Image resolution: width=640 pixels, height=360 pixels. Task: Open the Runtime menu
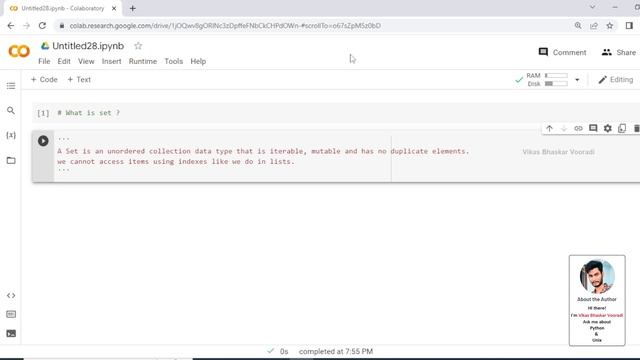tap(142, 61)
